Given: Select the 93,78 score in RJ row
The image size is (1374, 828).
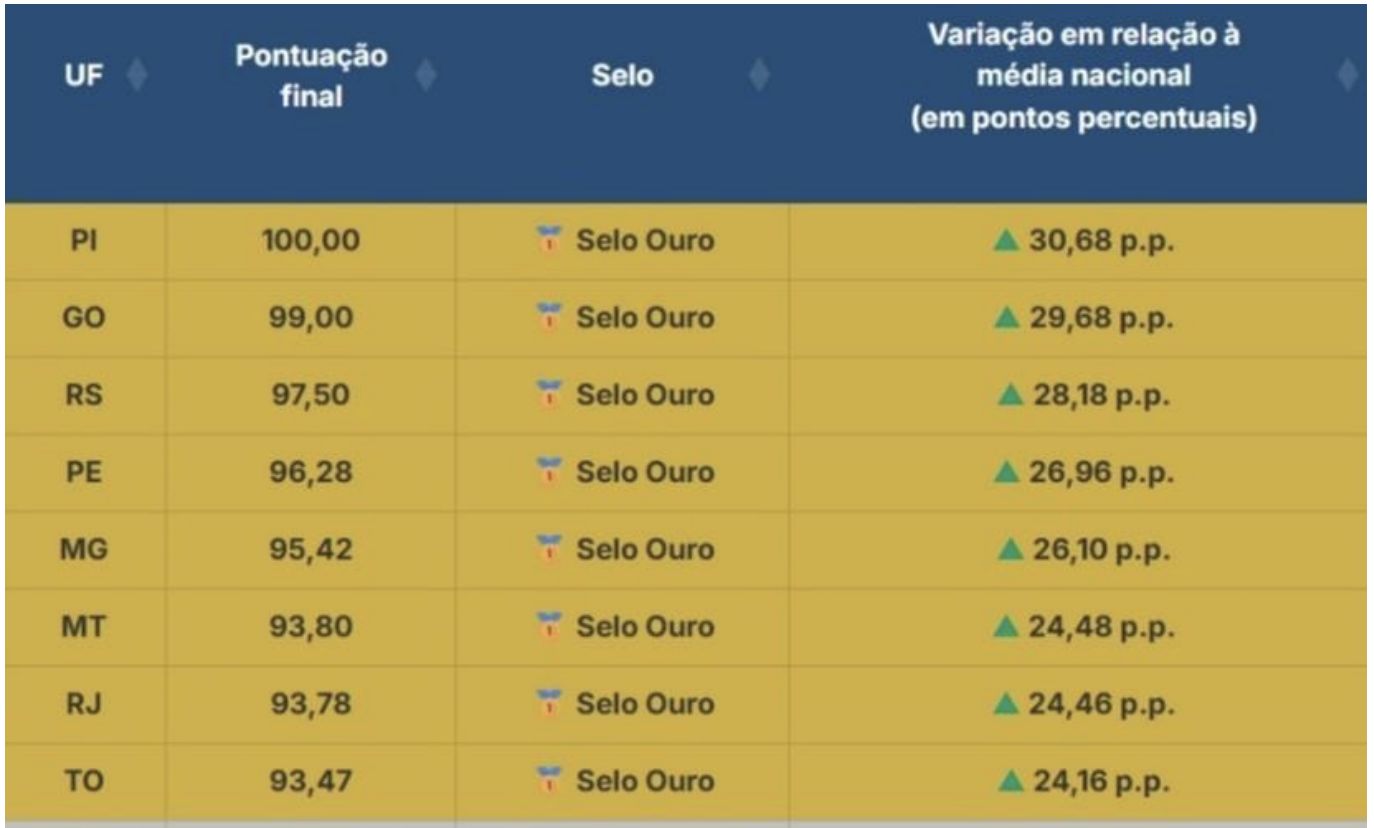Looking at the screenshot, I should point(310,703).
